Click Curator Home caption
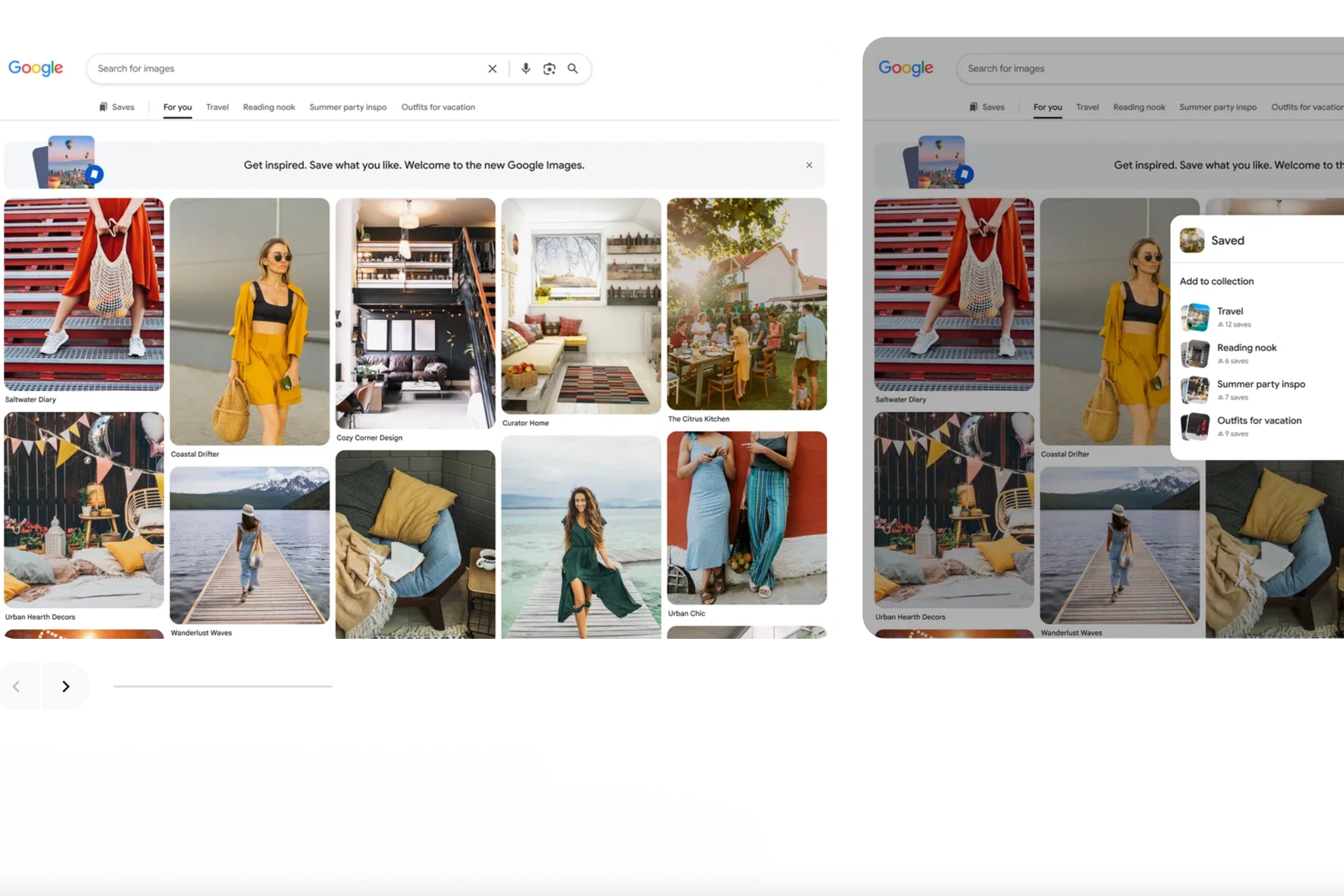This screenshot has height=896, width=1344. tap(525, 423)
